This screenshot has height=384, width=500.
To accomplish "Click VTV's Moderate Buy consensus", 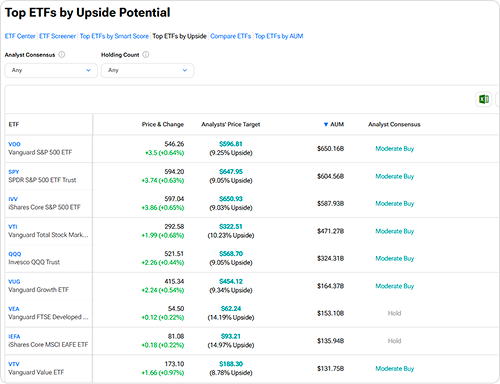I will tap(395, 369).
